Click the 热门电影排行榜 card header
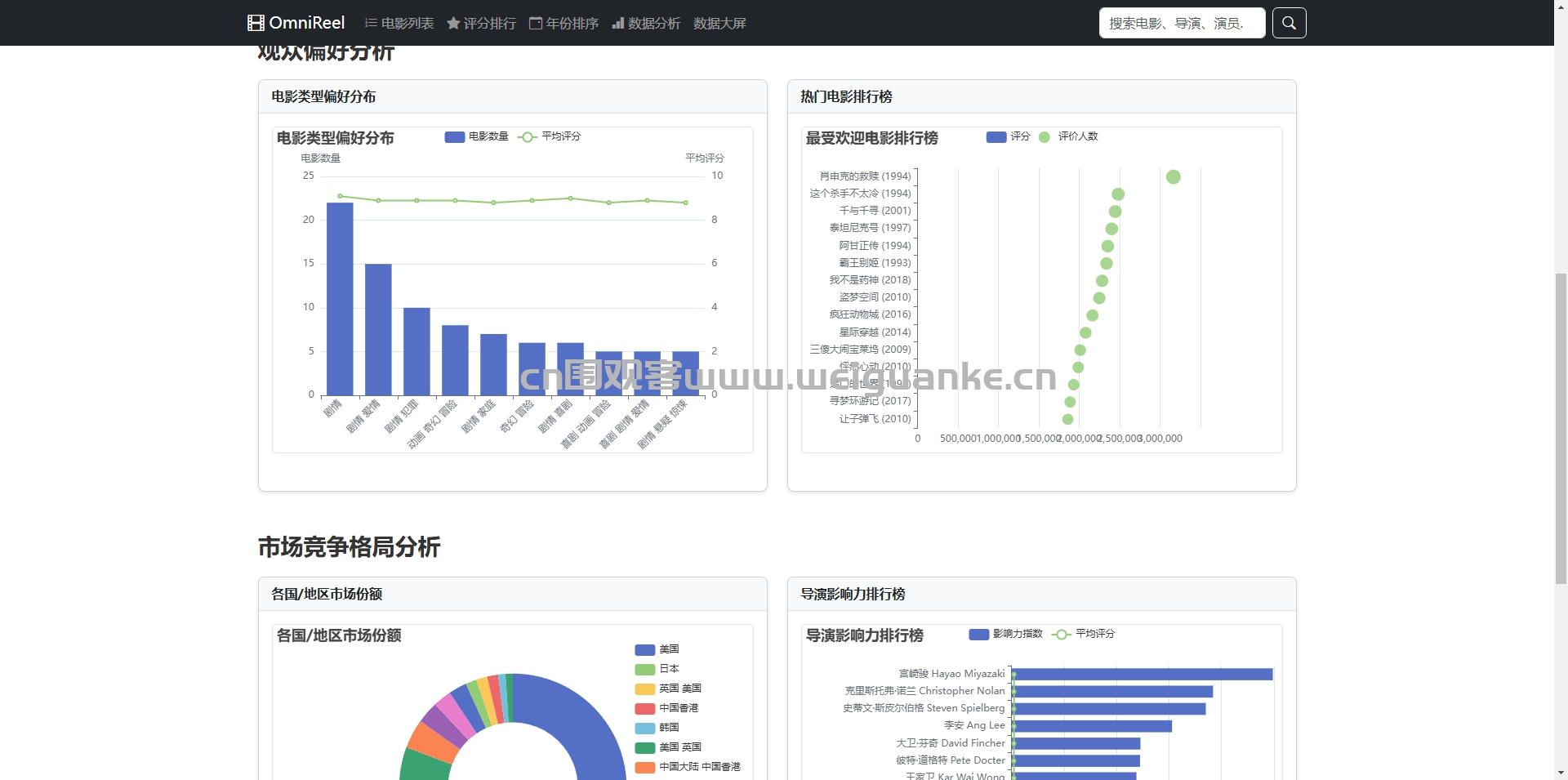1568x780 pixels. tap(1042, 96)
